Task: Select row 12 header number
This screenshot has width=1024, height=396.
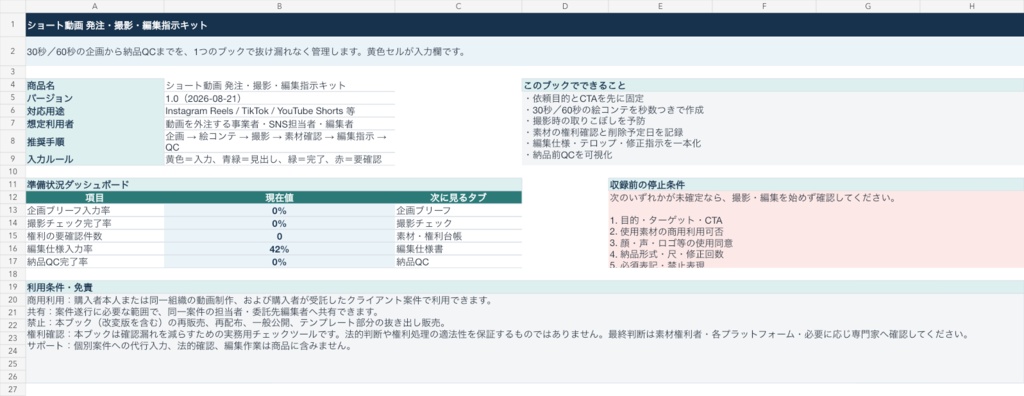Action: [x=13, y=197]
